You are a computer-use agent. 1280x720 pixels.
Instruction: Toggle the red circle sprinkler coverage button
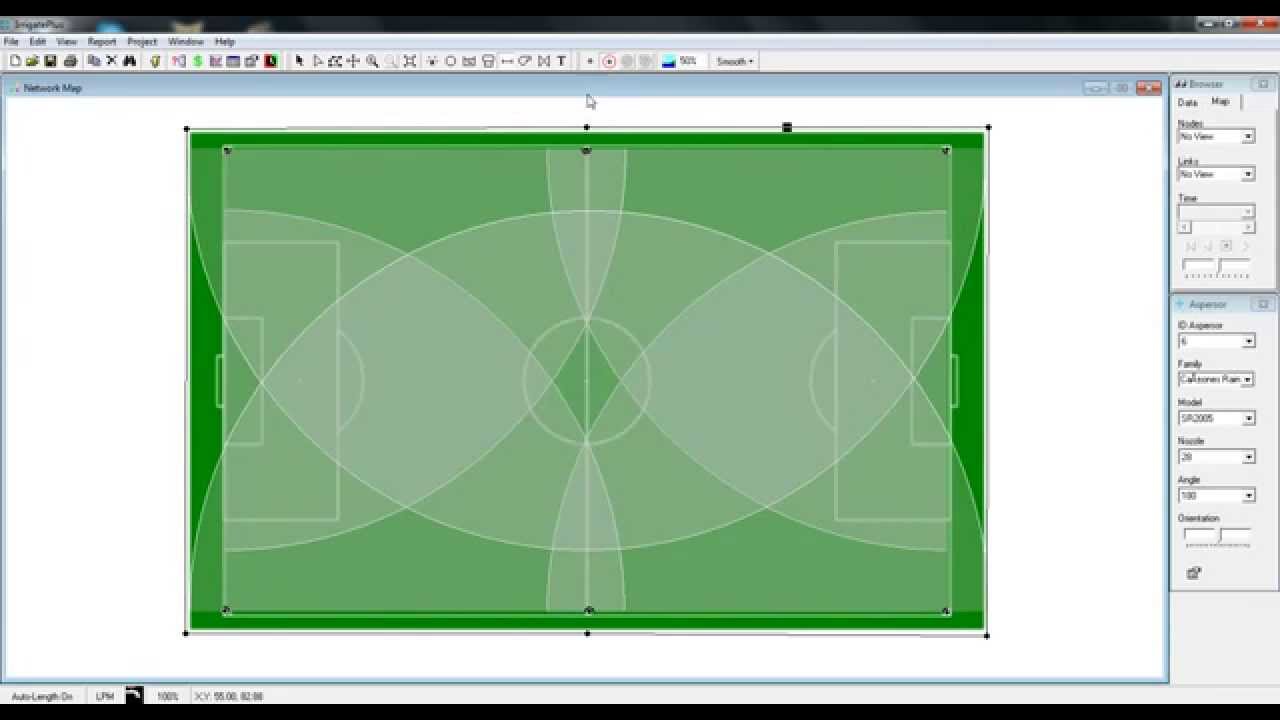(x=608, y=61)
